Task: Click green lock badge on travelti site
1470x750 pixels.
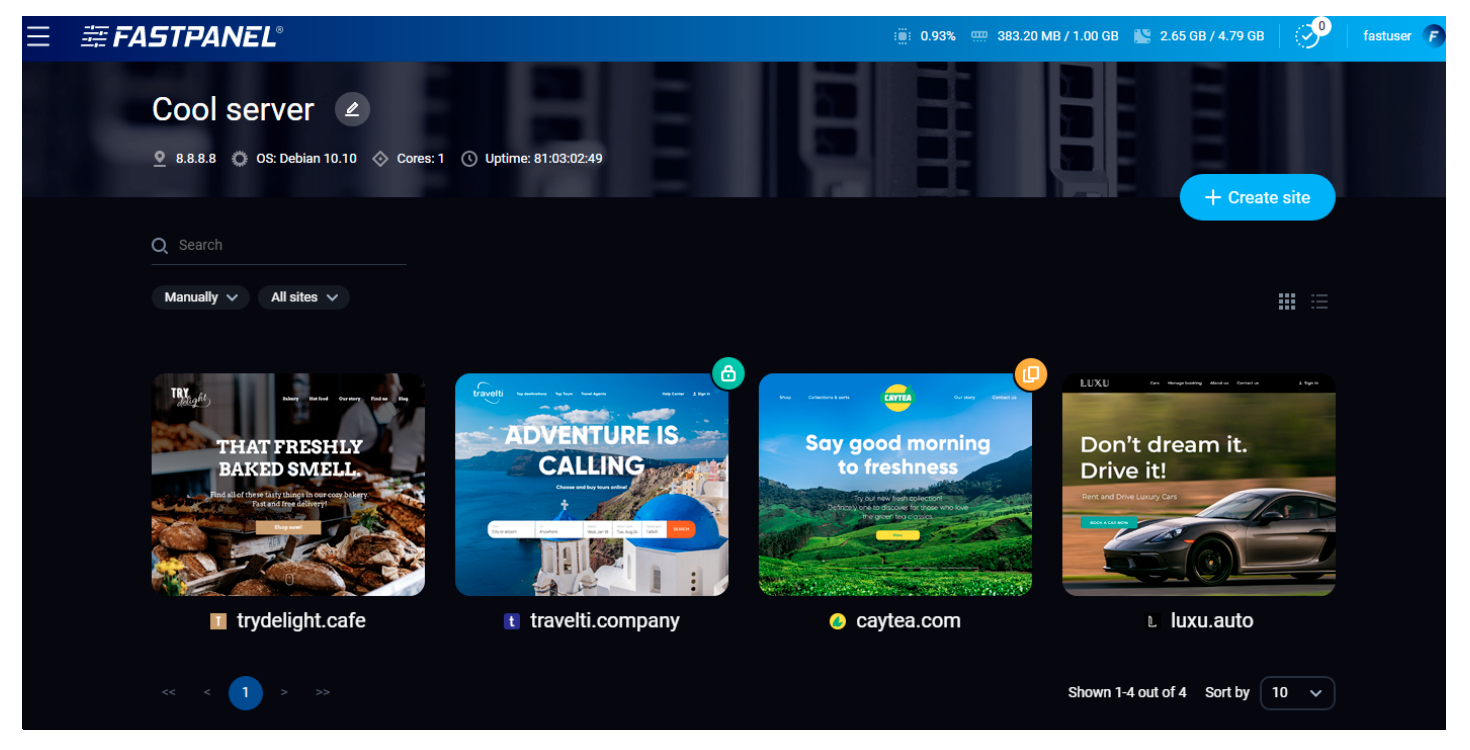Action: 728,374
